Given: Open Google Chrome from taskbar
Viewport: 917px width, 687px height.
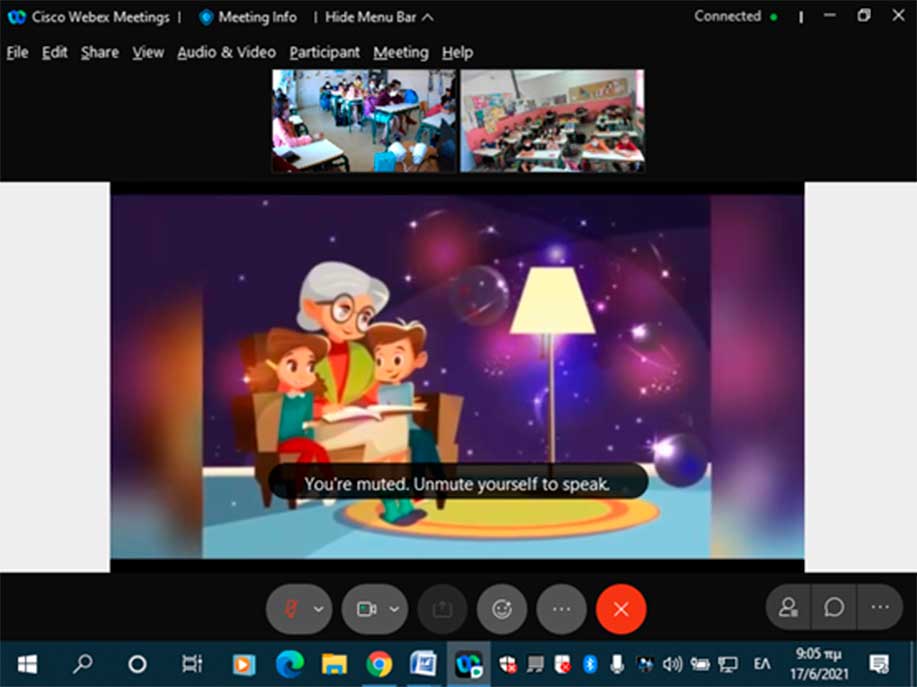Looking at the screenshot, I should [x=379, y=664].
